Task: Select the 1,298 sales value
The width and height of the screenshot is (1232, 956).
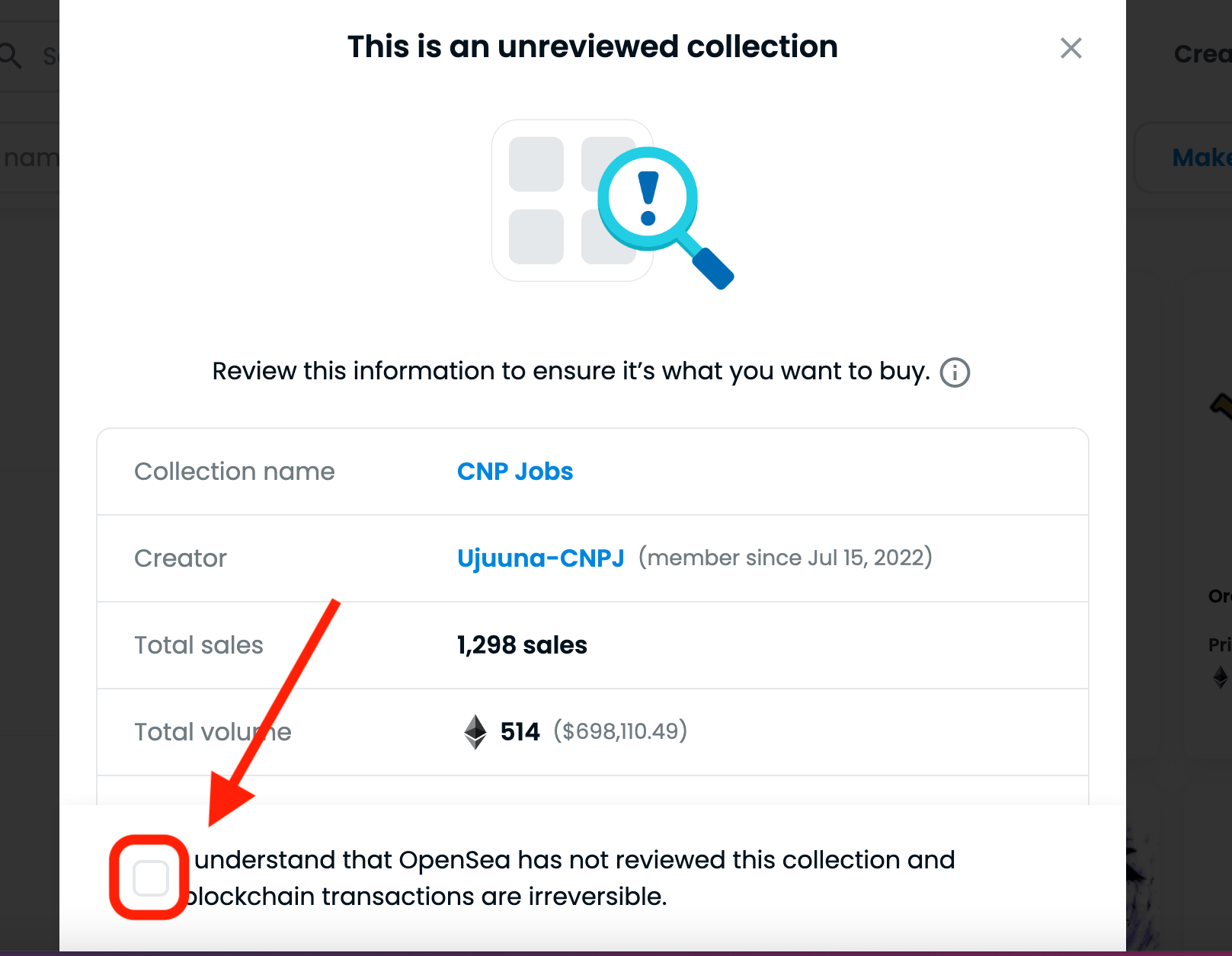Action: pos(522,645)
